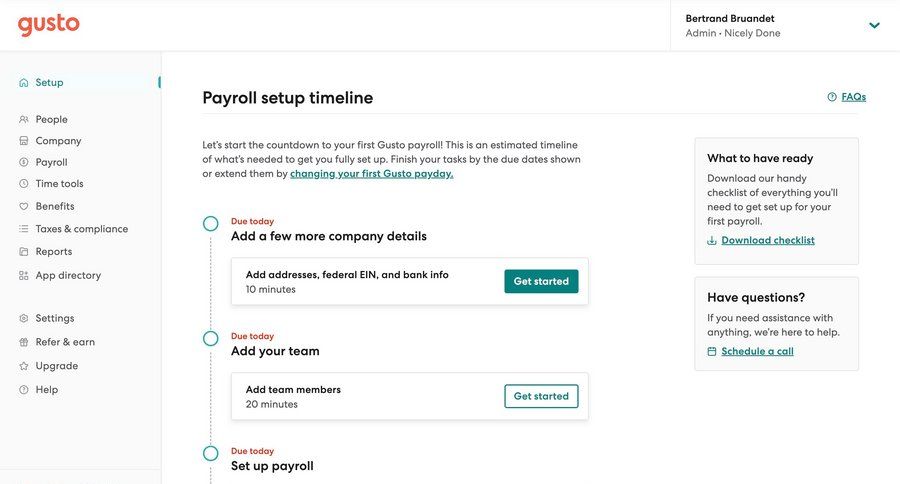900x484 pixels.
Task: Click the FAQs question mark icon
Action: pos(832,97)
